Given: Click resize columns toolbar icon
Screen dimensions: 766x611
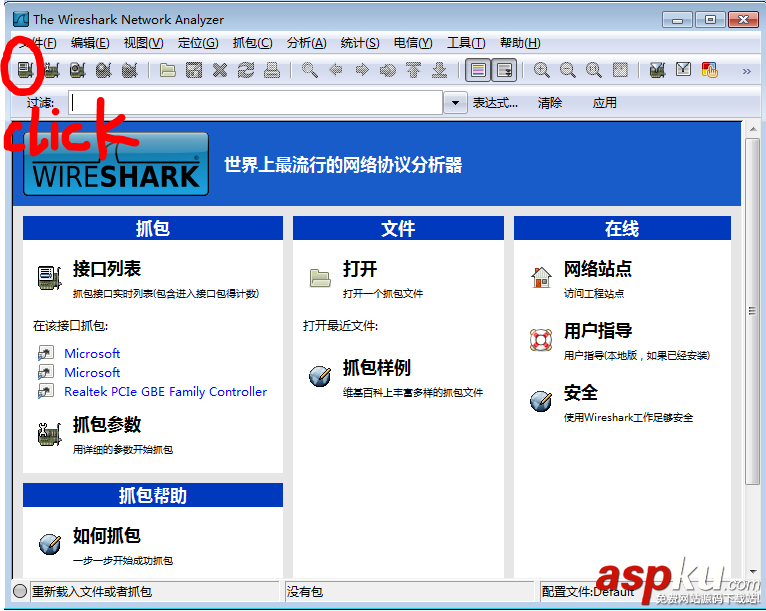Looking at the screenshot, I should pyautogui.click(x=620, y=70).
